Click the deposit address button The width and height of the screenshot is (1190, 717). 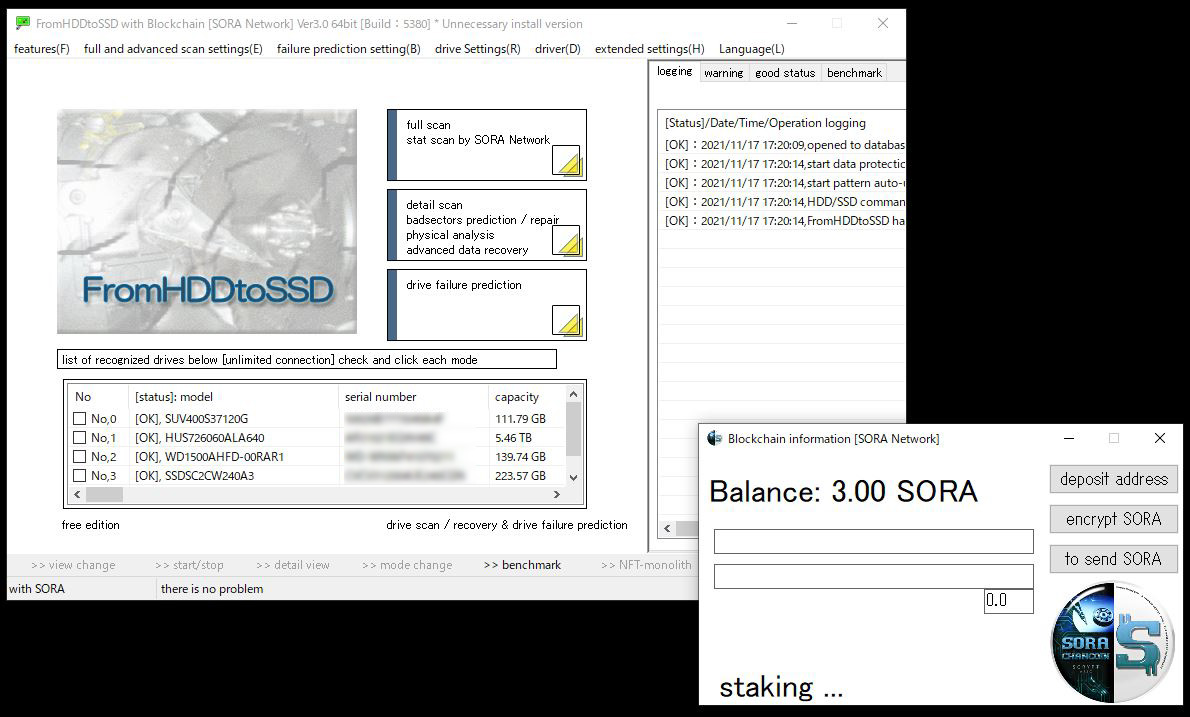(1113, 479)
